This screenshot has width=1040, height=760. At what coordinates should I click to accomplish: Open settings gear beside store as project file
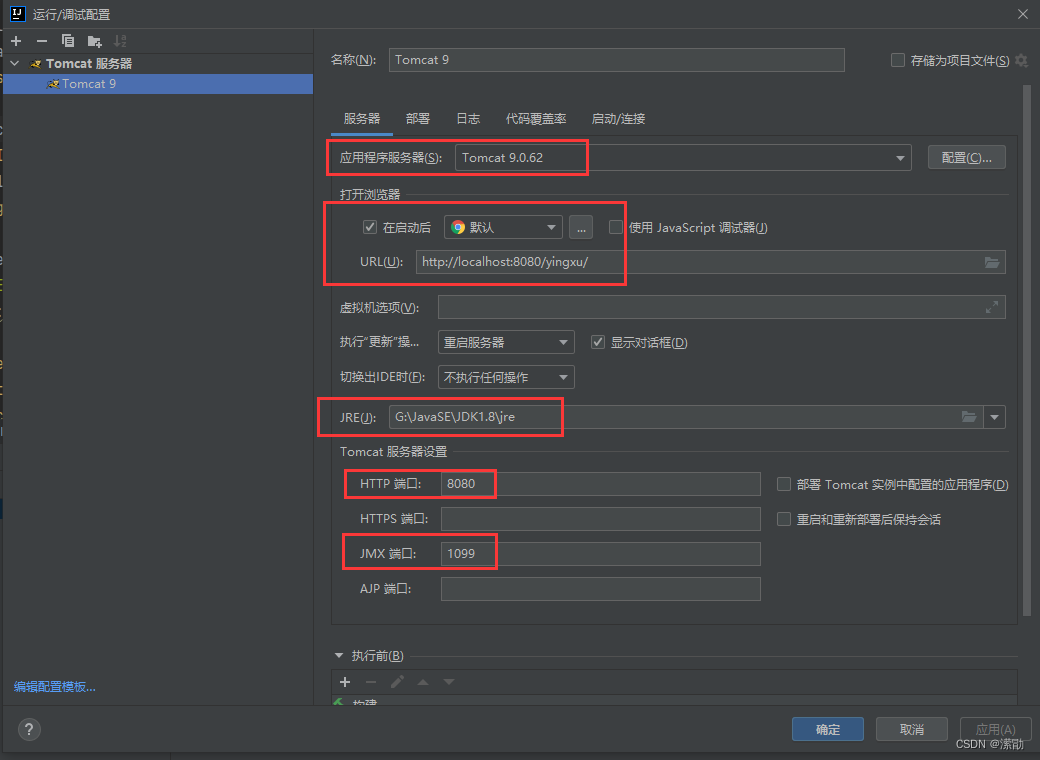coord(1021,60)
